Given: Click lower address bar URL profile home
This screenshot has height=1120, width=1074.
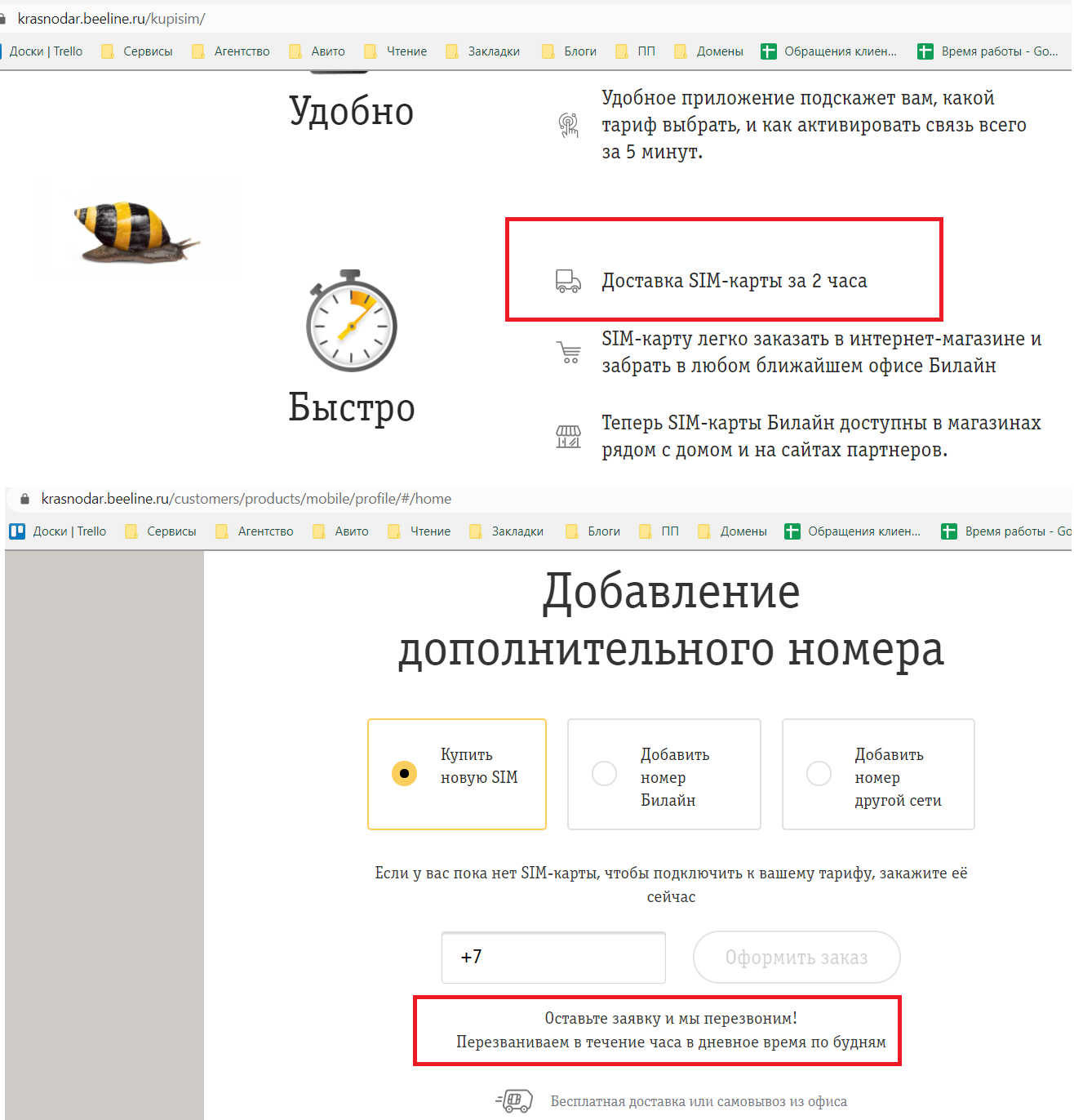Looking at the screenshot, I should (246, 499).
